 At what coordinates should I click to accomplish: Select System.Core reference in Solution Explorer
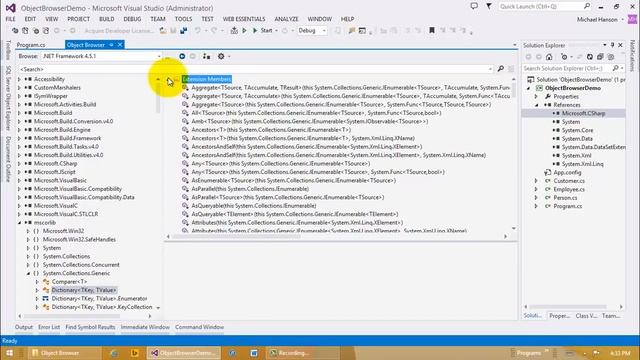[577, 131]
